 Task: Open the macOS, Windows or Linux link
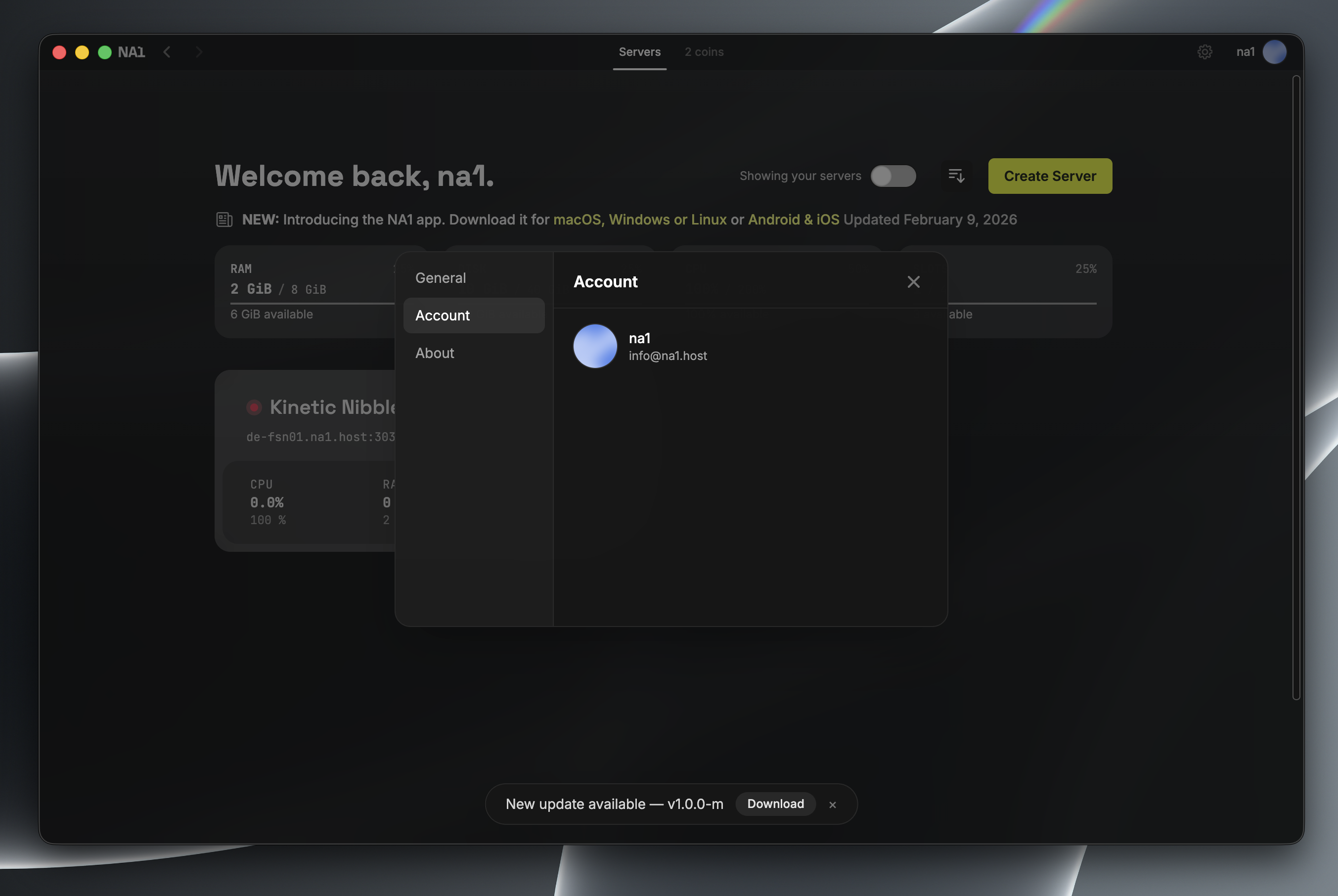[x=639, y=220]
